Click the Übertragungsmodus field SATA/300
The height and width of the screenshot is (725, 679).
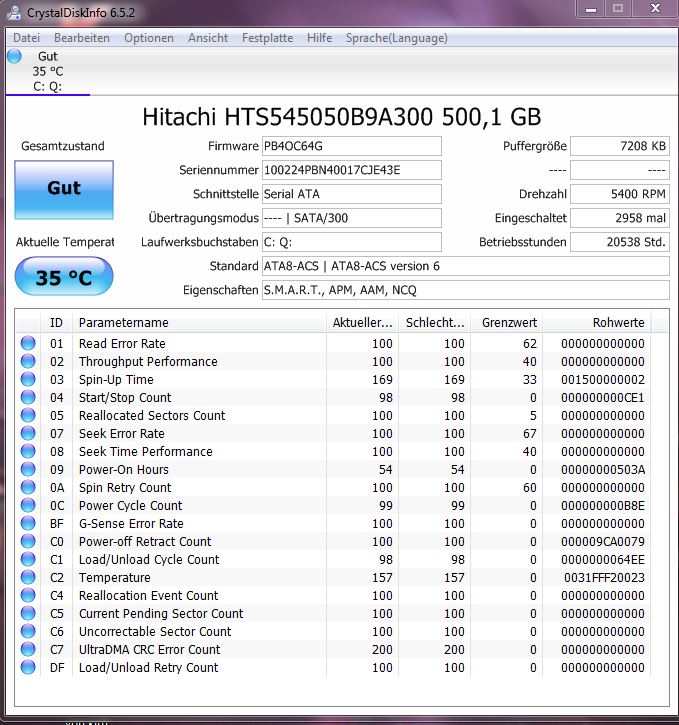(x=352, y=218)
